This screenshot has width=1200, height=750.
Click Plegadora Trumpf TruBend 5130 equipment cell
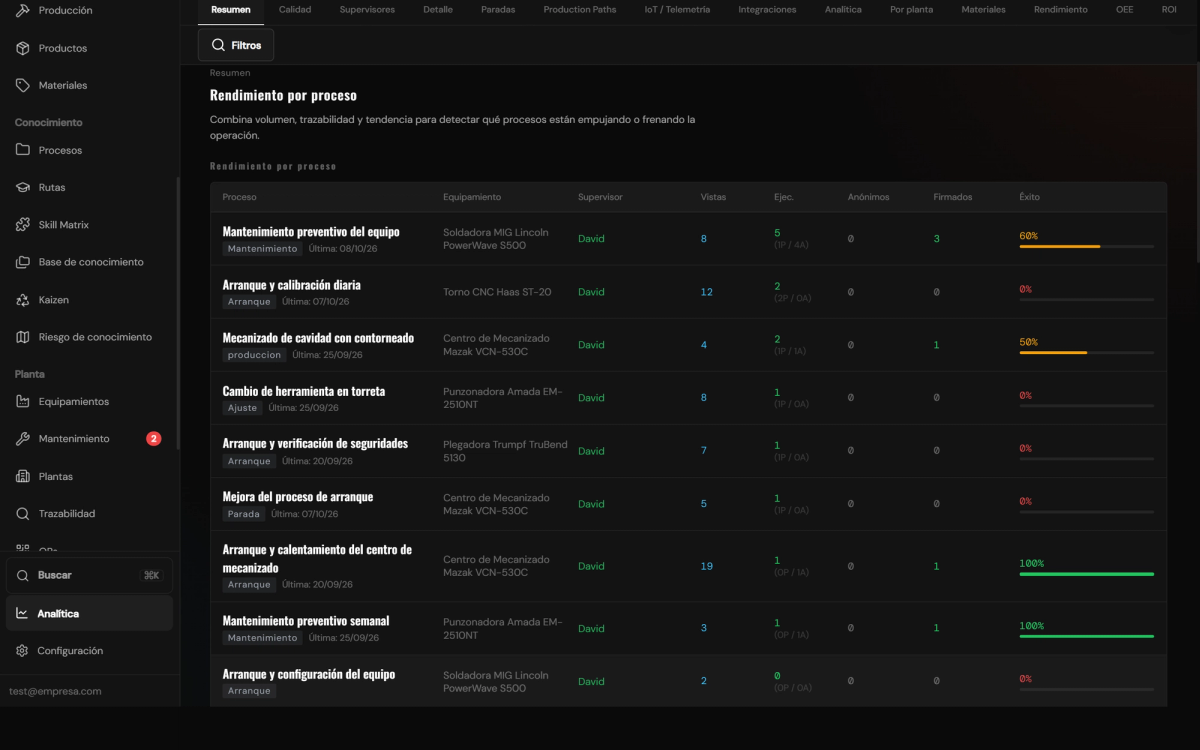[505, 451]
